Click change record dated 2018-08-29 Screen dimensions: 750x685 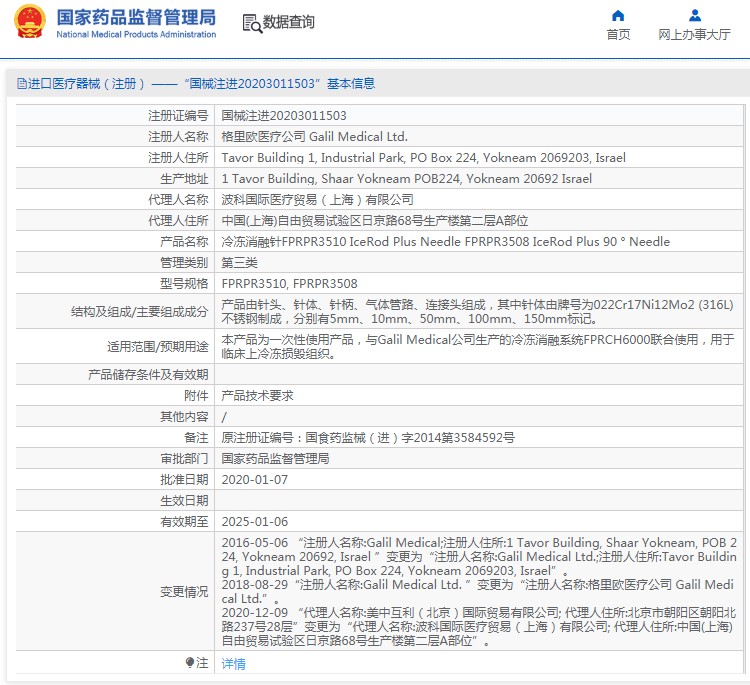[477, 592]
